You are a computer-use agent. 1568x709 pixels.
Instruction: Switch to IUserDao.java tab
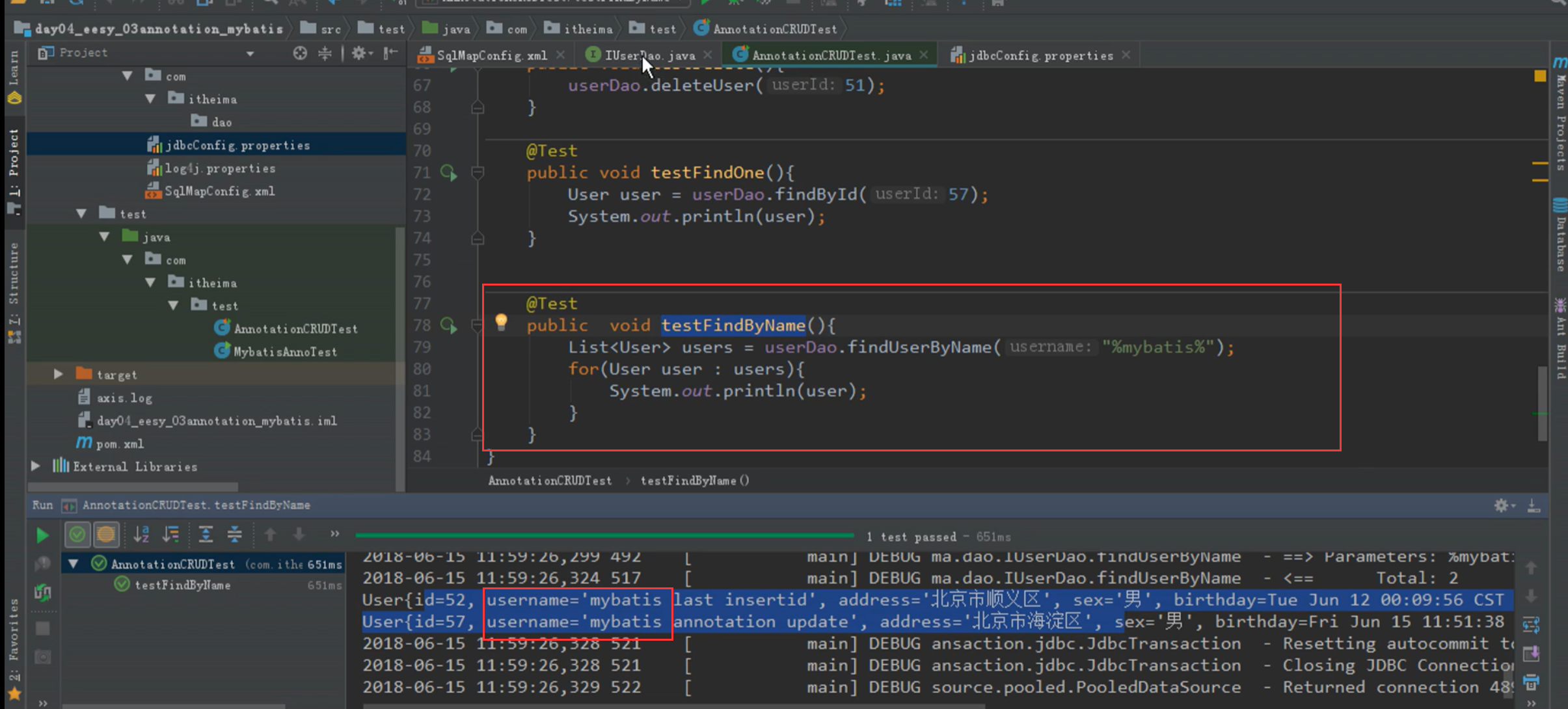coord(649,55)
